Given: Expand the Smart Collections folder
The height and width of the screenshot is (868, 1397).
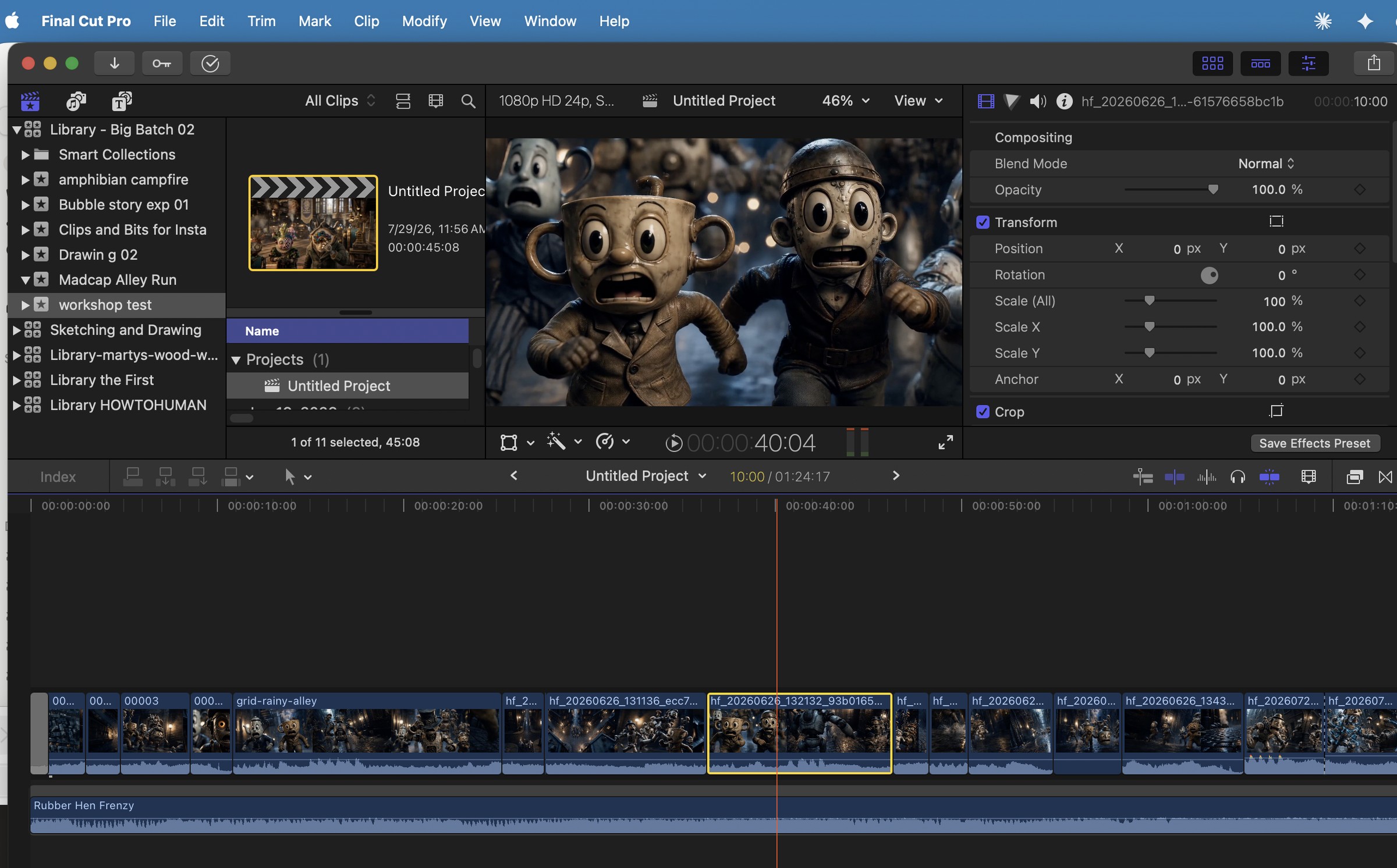Looking at the screenshot, I should (x=25, y=155).
